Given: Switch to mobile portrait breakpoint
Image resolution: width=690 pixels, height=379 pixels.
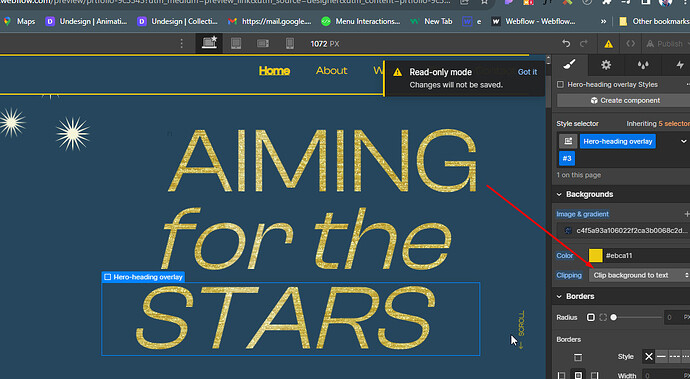Looking at the screenshot, I should [x=290, y=44].
